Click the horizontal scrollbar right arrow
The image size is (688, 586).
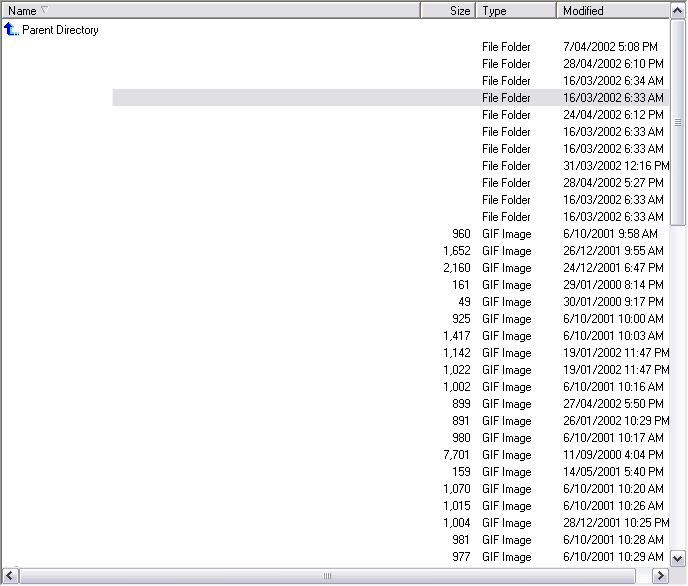[x=660, y=576]
